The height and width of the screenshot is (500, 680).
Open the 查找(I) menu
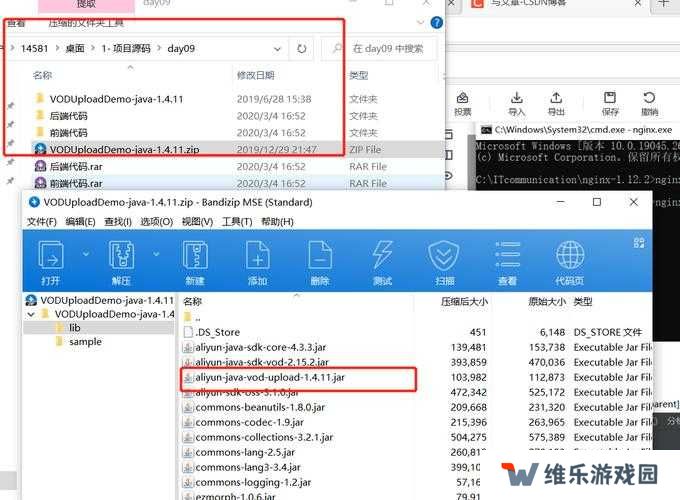click(x=118, y=222)
